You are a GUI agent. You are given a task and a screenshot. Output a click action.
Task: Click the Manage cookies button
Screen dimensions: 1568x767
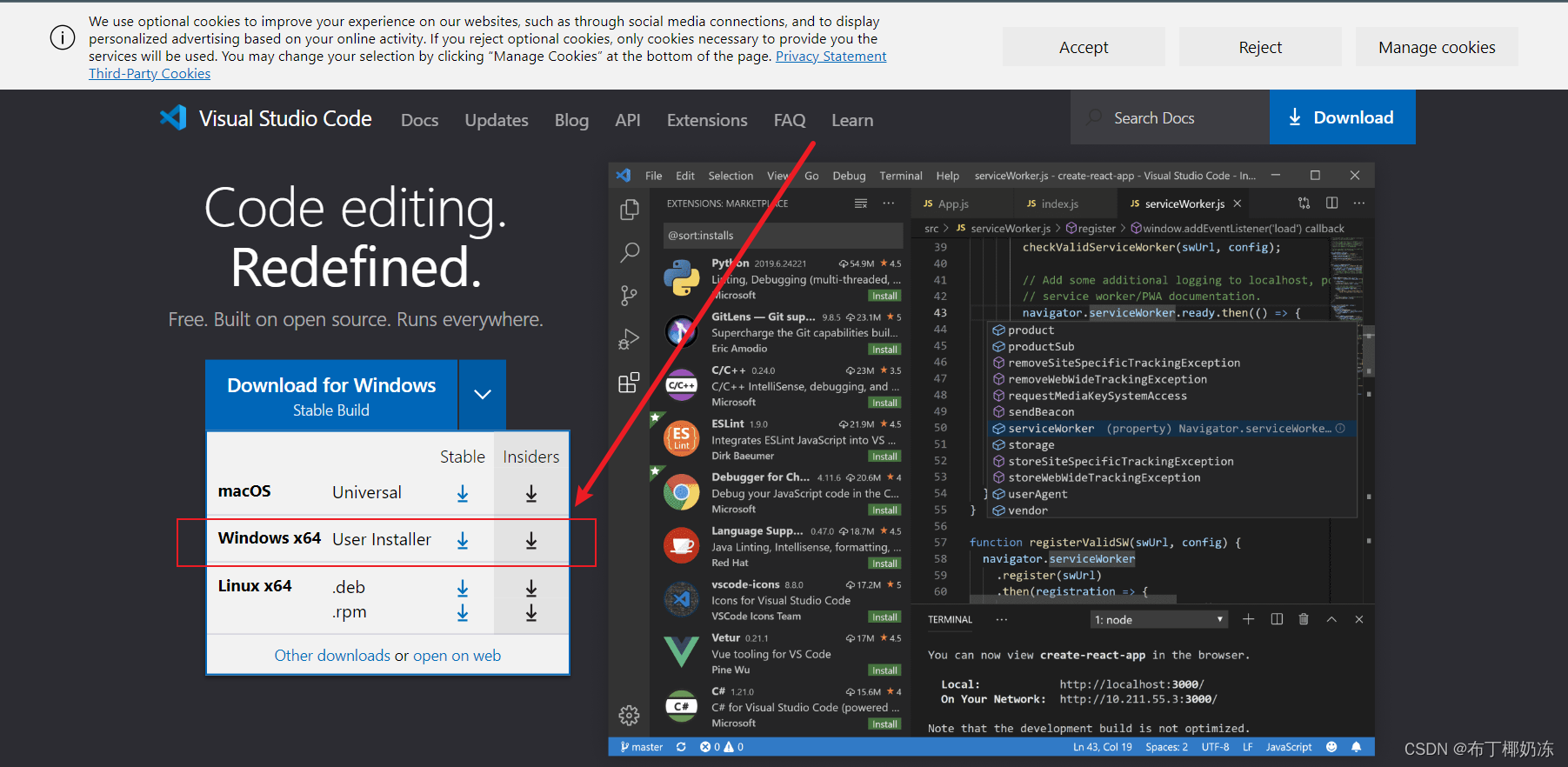tap(1437, 47)
